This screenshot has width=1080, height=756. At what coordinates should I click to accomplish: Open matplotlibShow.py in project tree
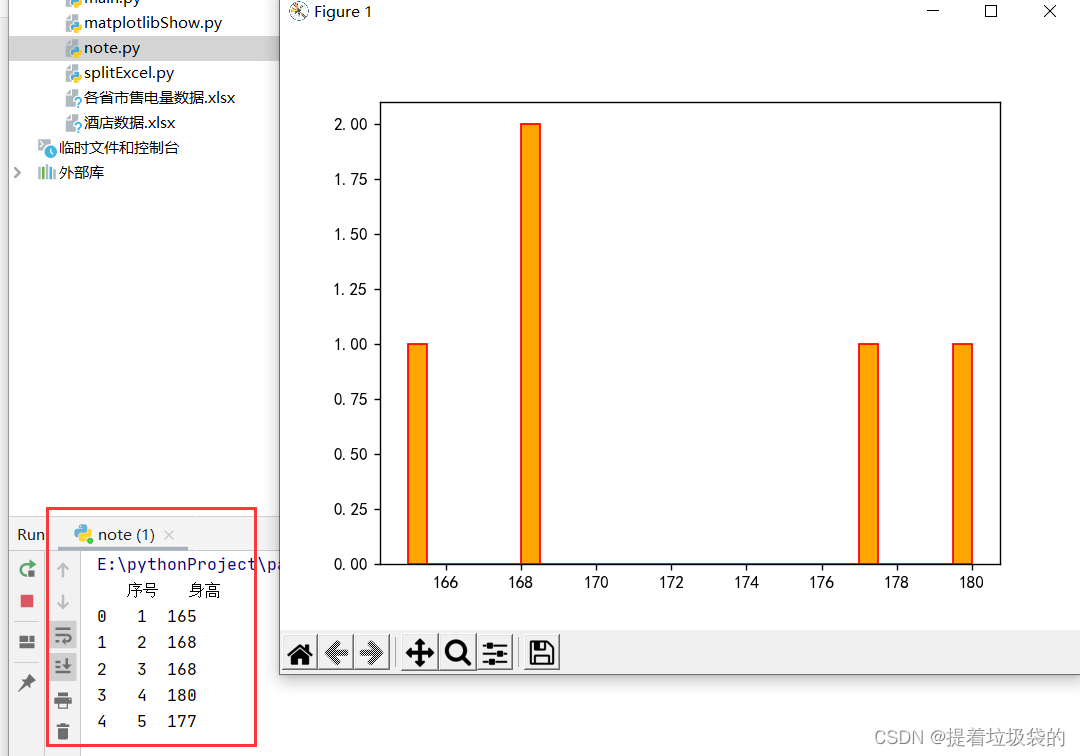152,23
